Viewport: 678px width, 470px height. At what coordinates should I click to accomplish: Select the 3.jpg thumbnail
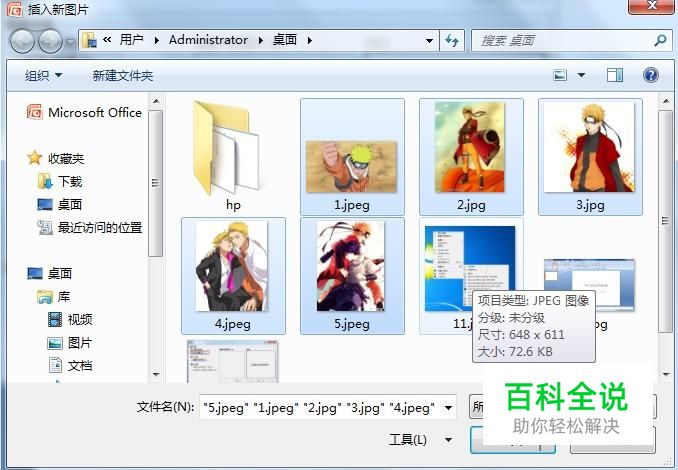click(x=590, y=157)
